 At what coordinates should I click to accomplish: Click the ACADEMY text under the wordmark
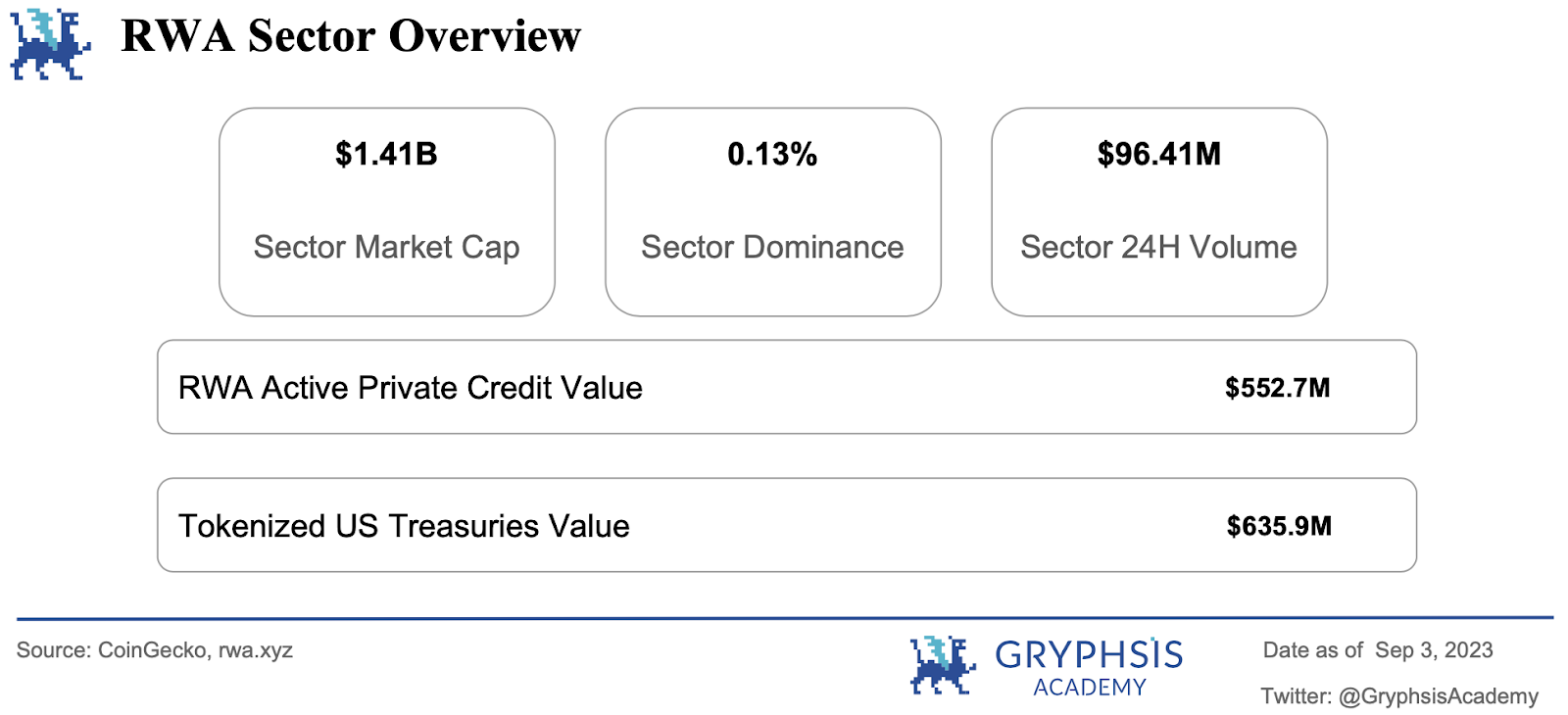1090,688
